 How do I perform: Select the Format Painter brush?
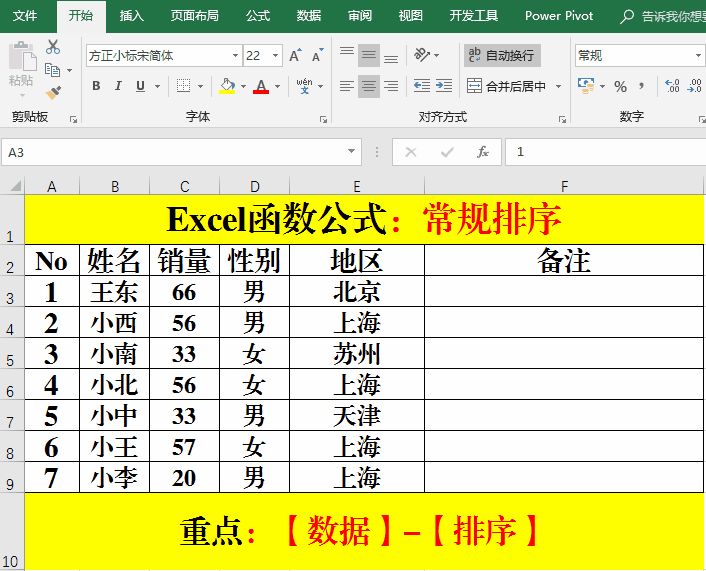click(x=53, y=92)
